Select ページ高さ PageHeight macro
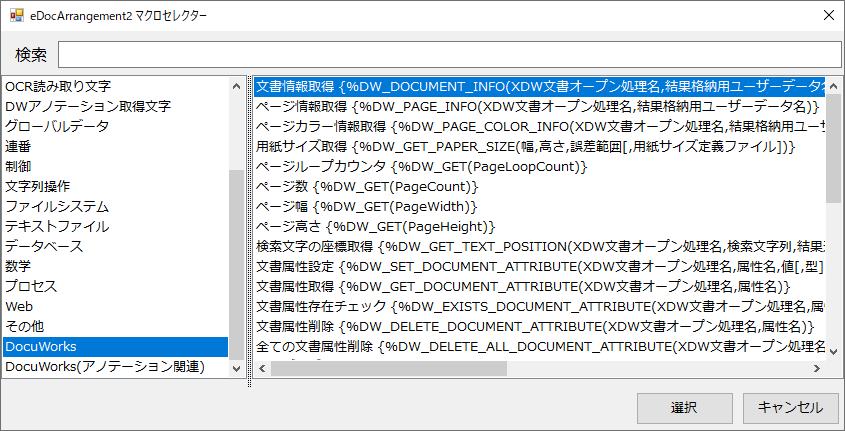The width and height of the screenshot is (845, 431). [x=539, y=226]
